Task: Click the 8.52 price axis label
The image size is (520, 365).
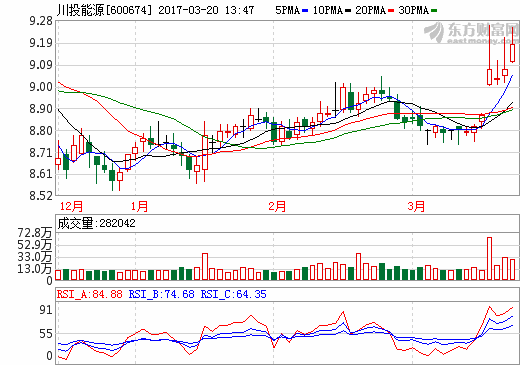Action: tap(41, 196)
